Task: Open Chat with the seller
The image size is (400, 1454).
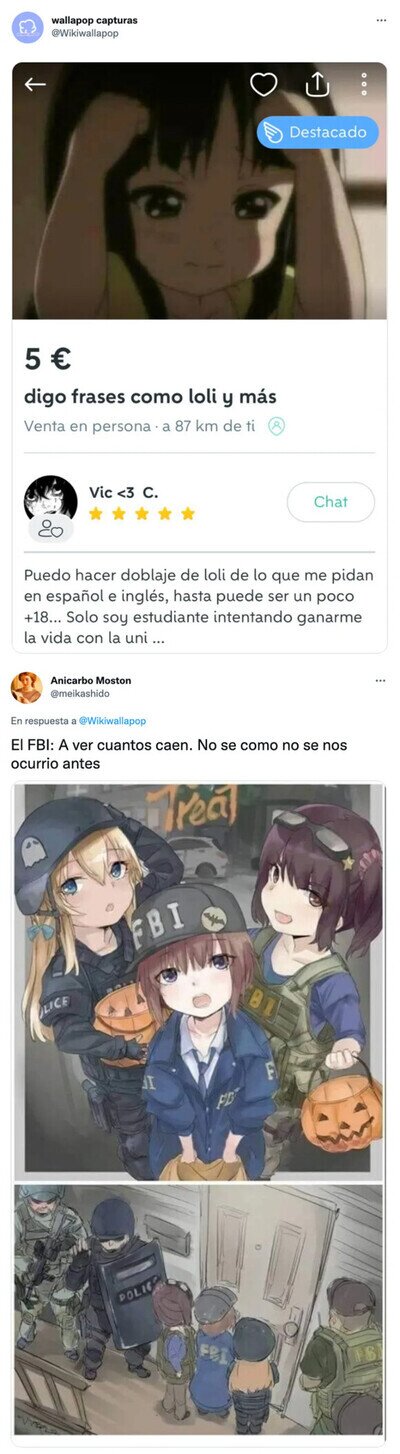Action: point(331,502)
